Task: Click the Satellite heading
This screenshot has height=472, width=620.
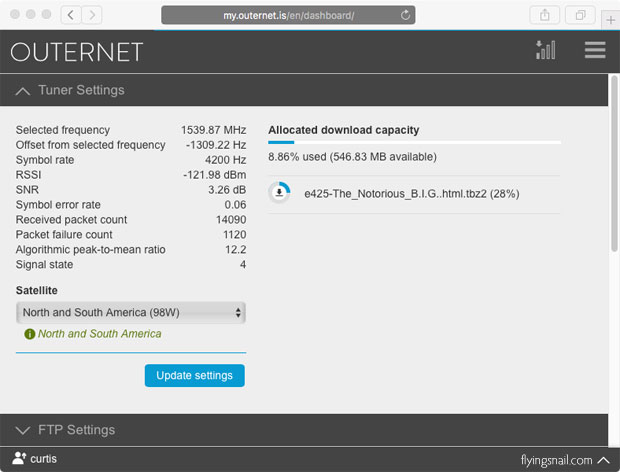Action: (37, 291)
